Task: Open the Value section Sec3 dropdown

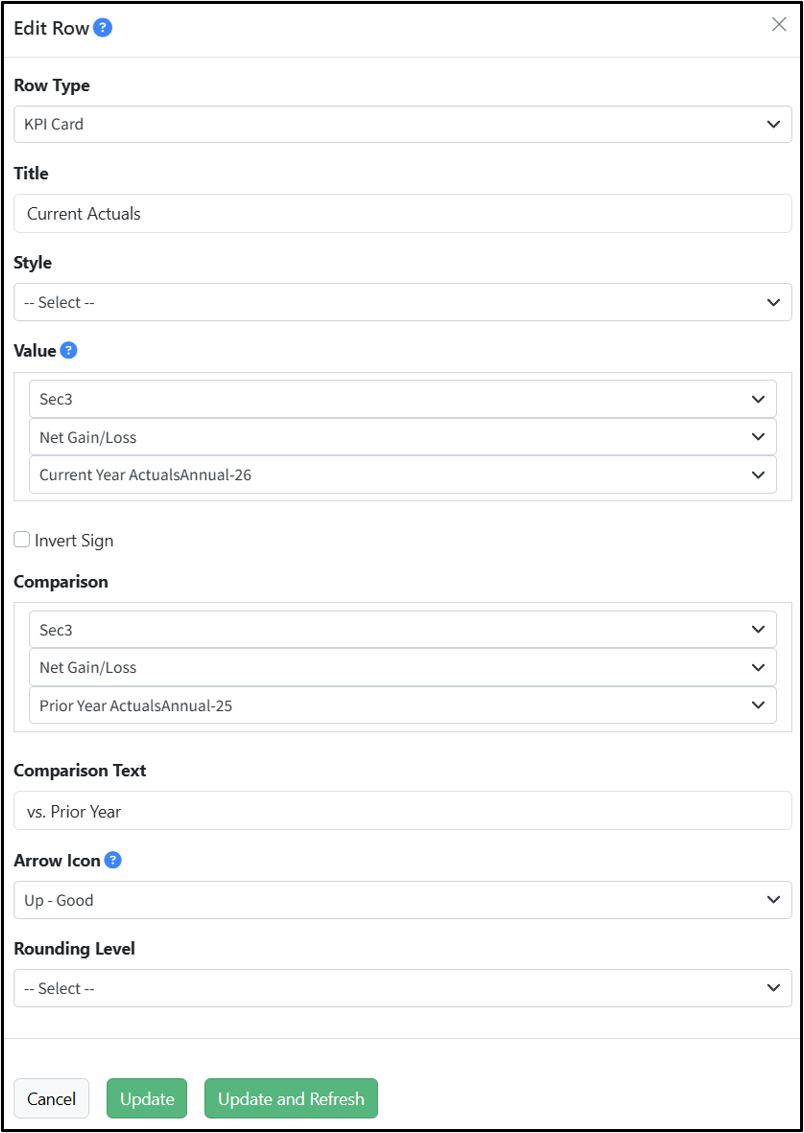Action: click(x=402, y=399)
